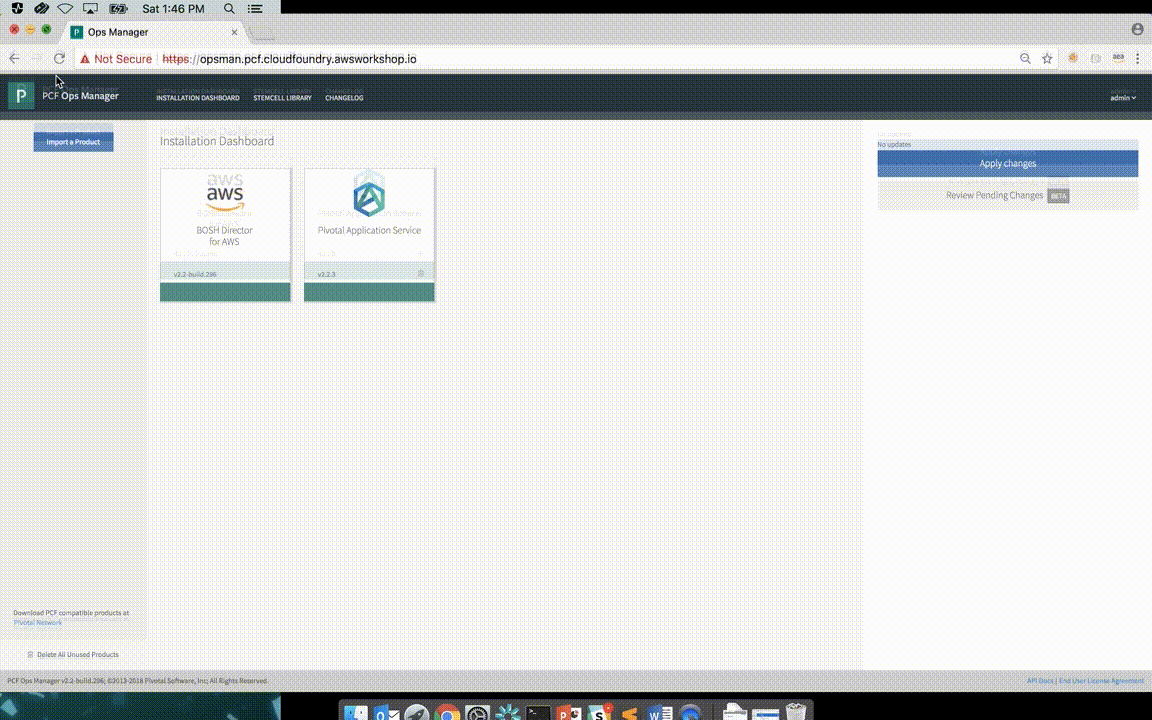
Task: Open Microsoft Word from the dock
Action: 660,713
